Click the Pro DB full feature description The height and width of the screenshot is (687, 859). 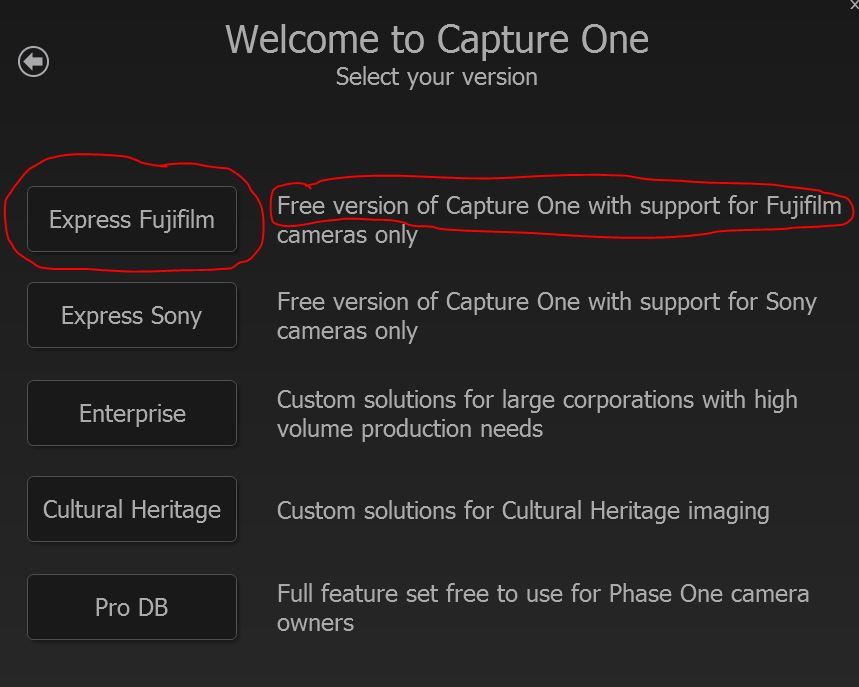pos(542,594)
